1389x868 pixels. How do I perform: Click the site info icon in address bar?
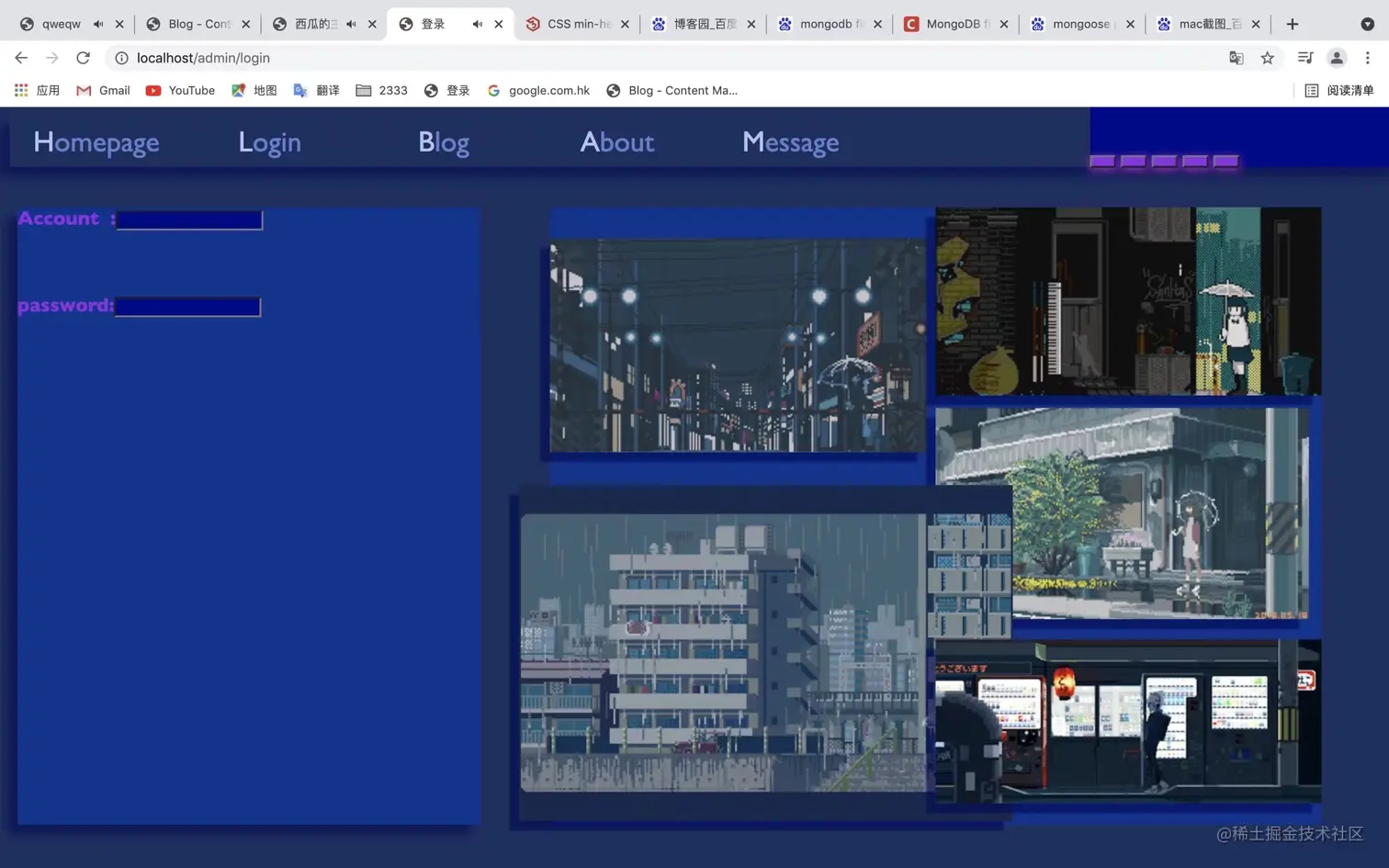click(x=121, y=58)
